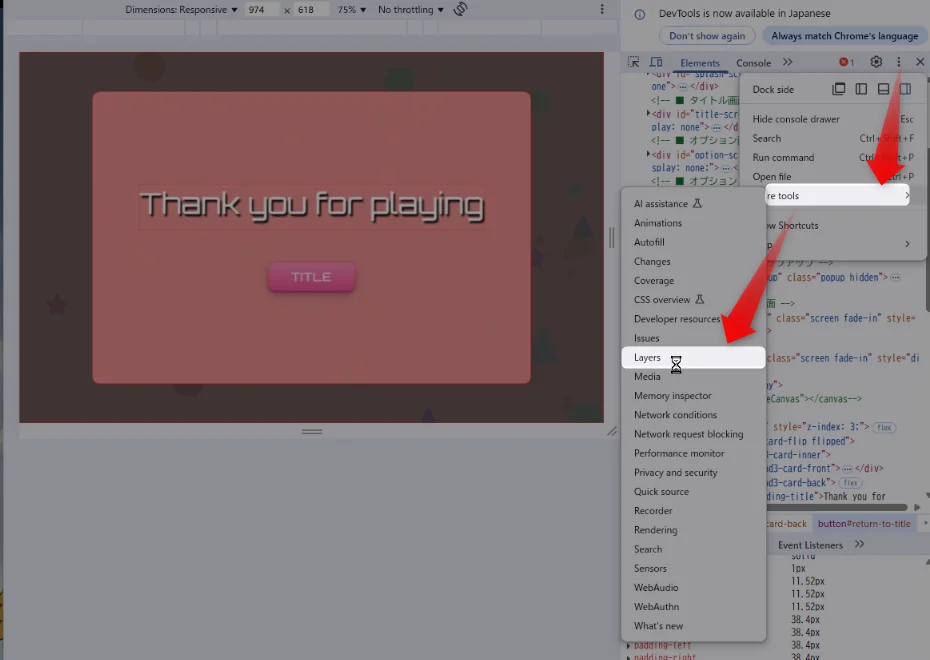Dock DevTools to the right side

point(905,89)
